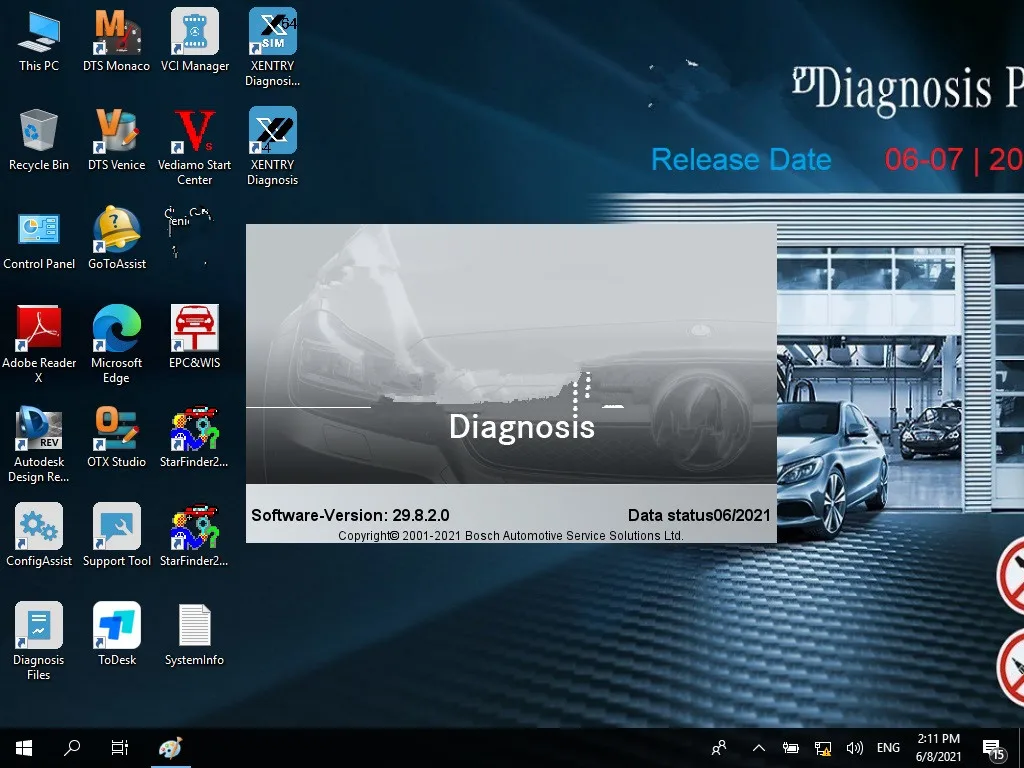Launch StarFinder shortcut beside OTX Studio

pos(194,437)
